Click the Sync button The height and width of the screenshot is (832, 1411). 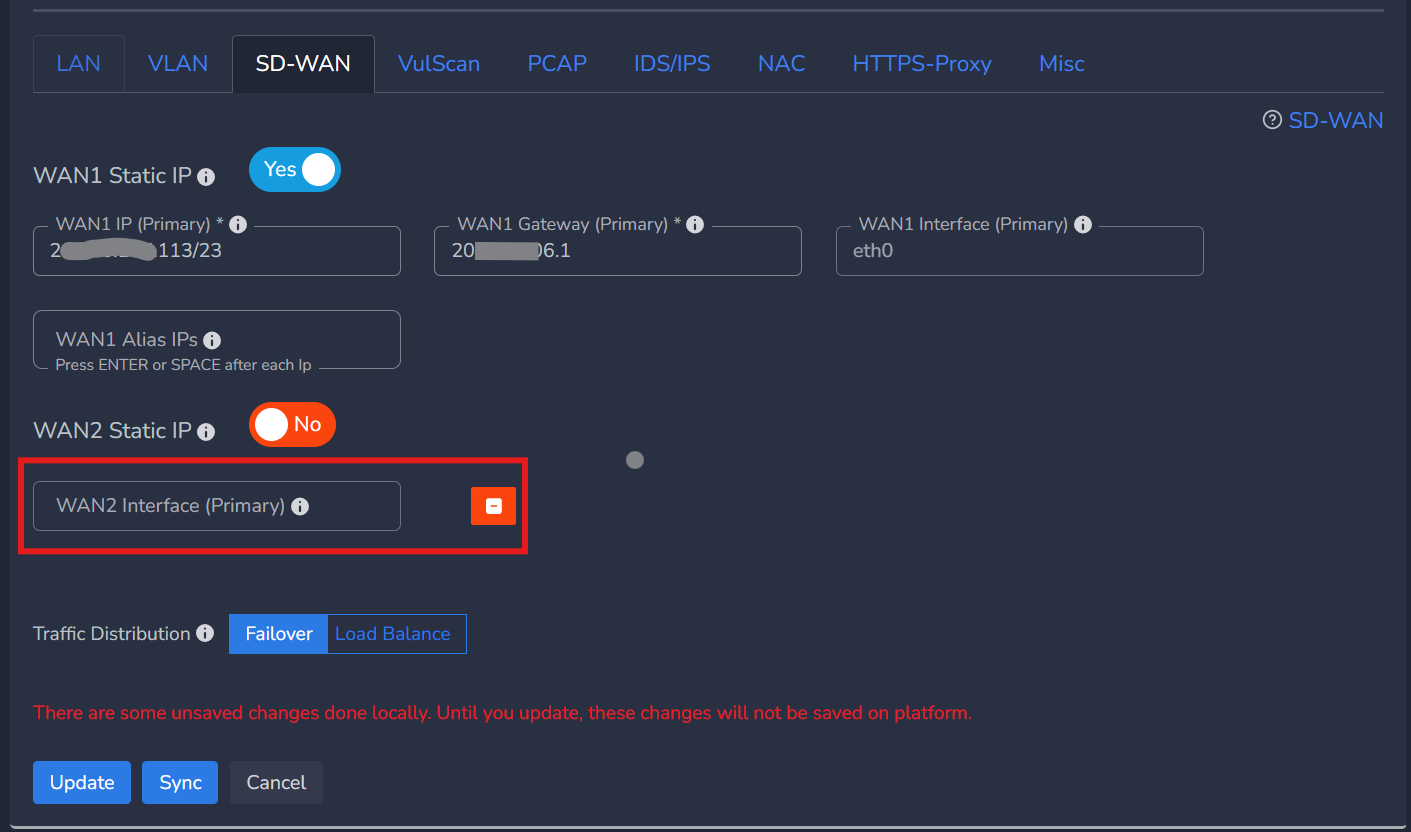tap(181, 782)
